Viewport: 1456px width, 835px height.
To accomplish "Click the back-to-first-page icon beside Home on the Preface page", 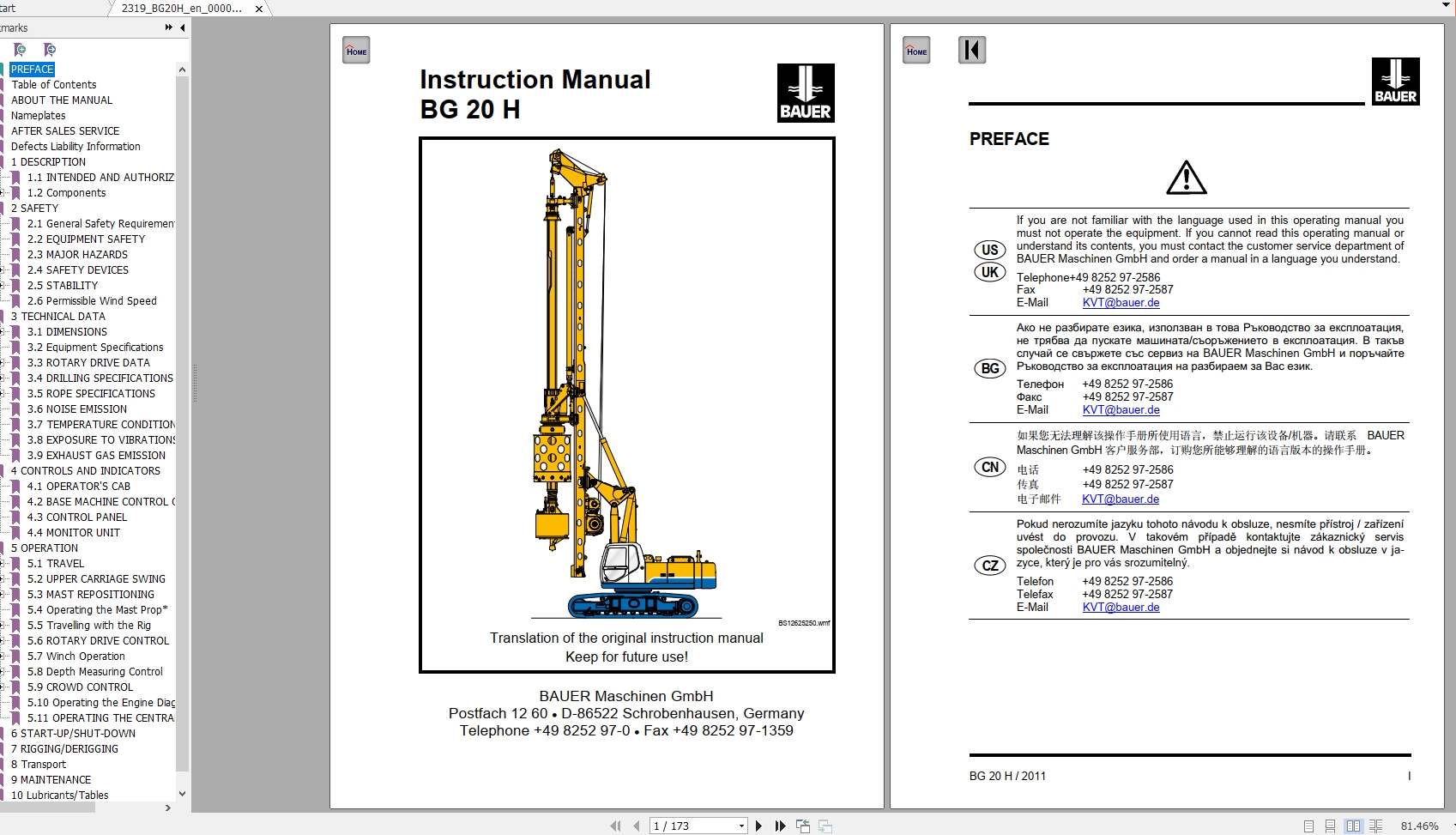I will (x=971, y=51).
